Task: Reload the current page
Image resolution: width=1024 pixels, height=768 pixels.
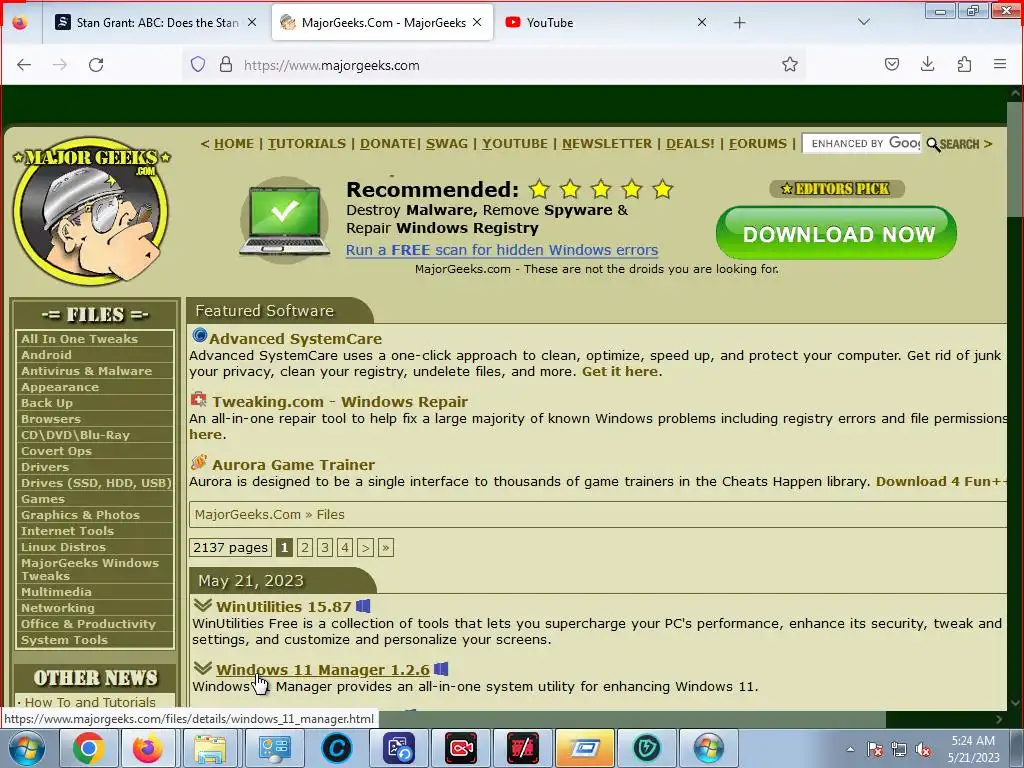Action: click(x=96, y=65)
